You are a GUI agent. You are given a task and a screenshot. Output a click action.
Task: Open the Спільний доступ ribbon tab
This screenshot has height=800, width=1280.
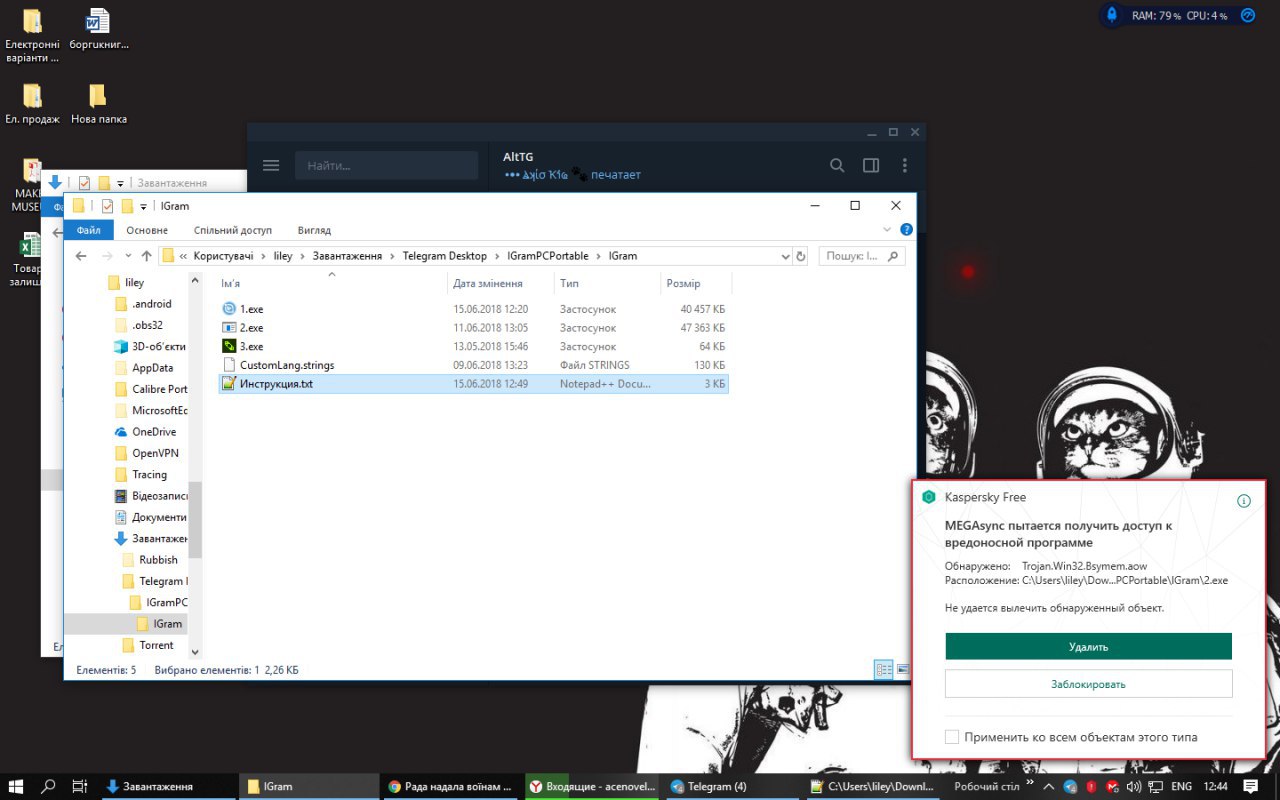233,230
